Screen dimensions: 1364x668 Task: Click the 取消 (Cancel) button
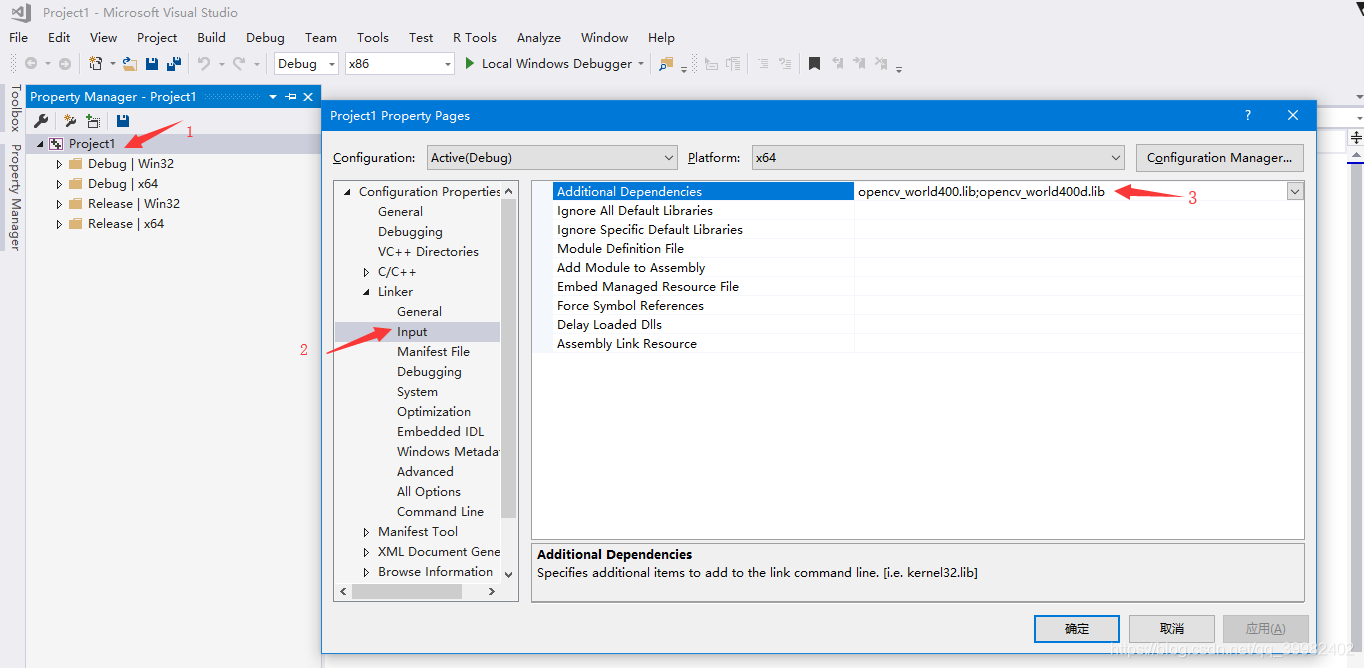pos(1172,629)
